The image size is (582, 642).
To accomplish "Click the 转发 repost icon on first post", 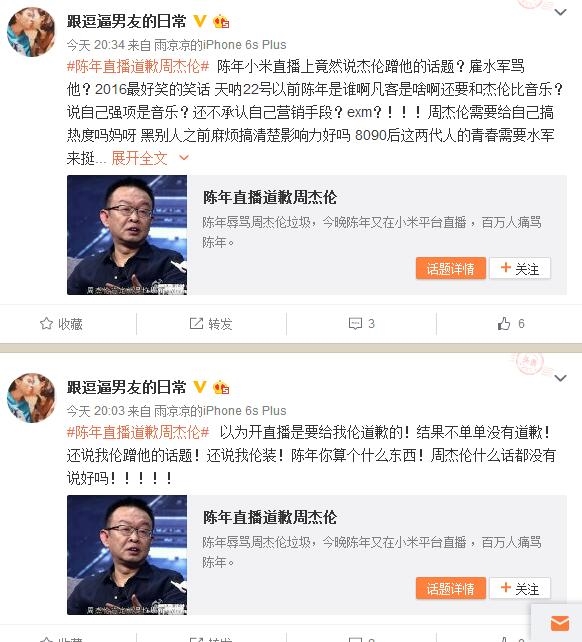I will (196, 323).
